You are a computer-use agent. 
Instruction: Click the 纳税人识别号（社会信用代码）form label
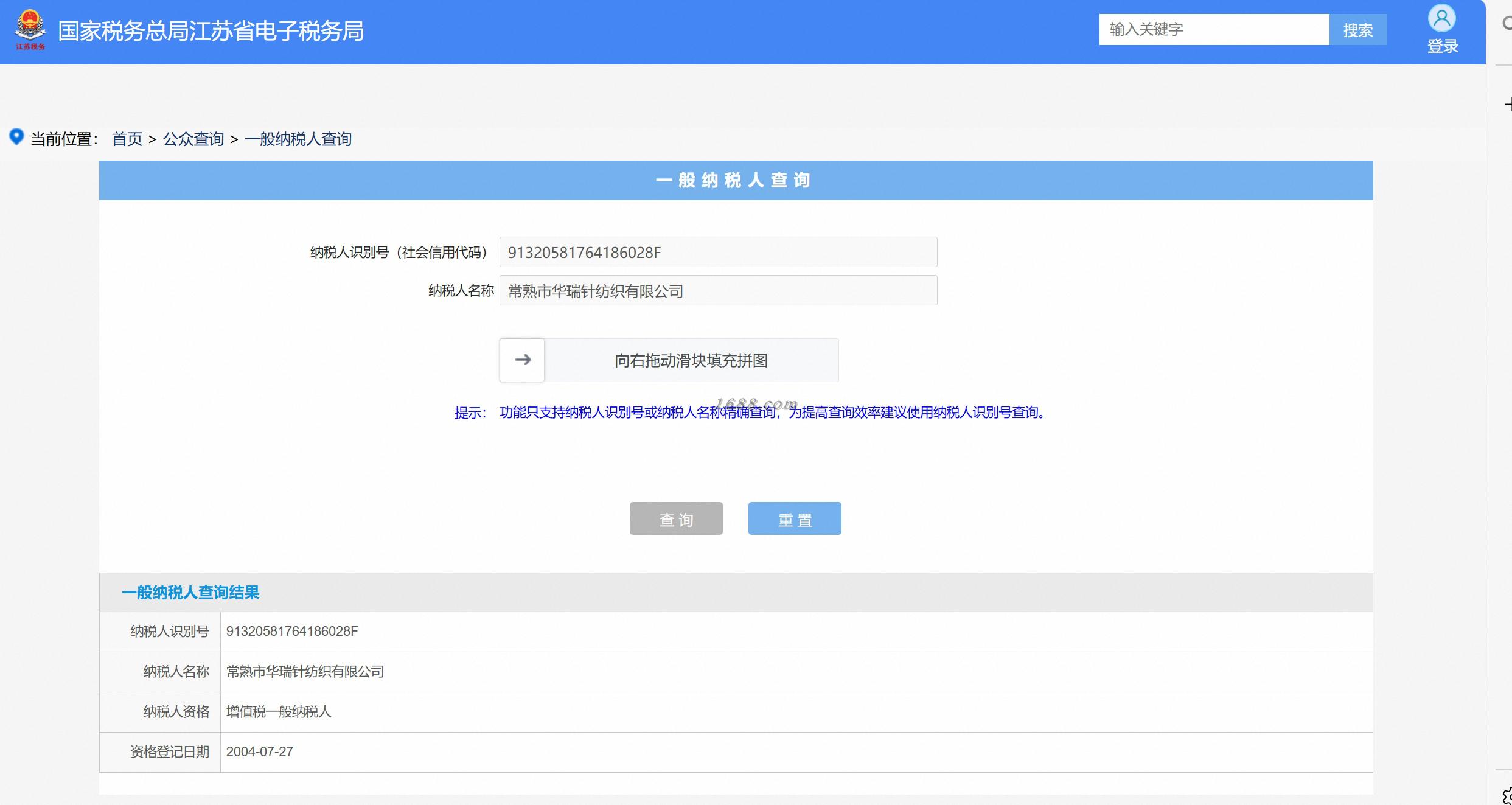click(400, 253)
